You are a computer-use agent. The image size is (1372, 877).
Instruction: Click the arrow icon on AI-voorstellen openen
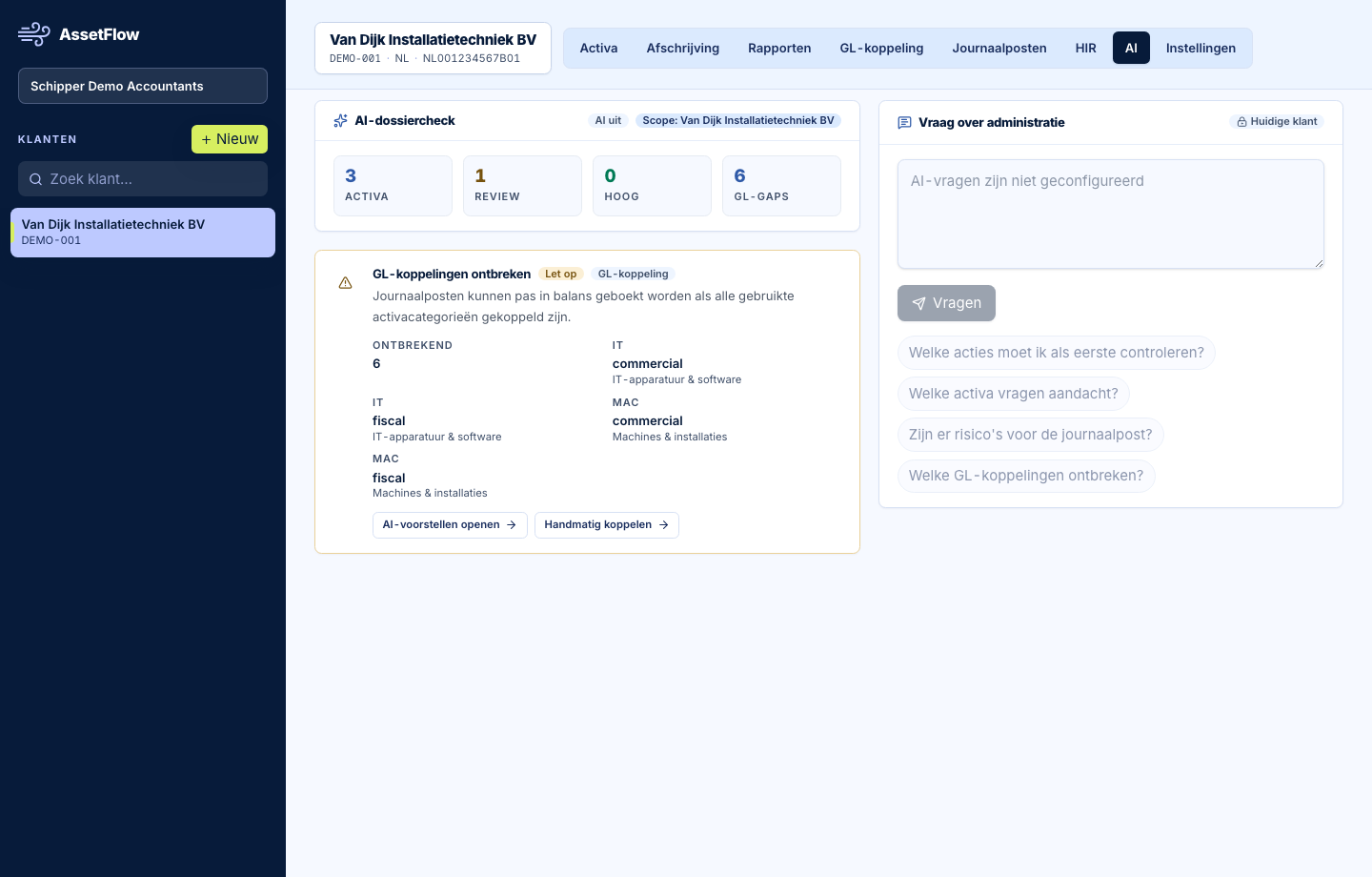[512, 525]
